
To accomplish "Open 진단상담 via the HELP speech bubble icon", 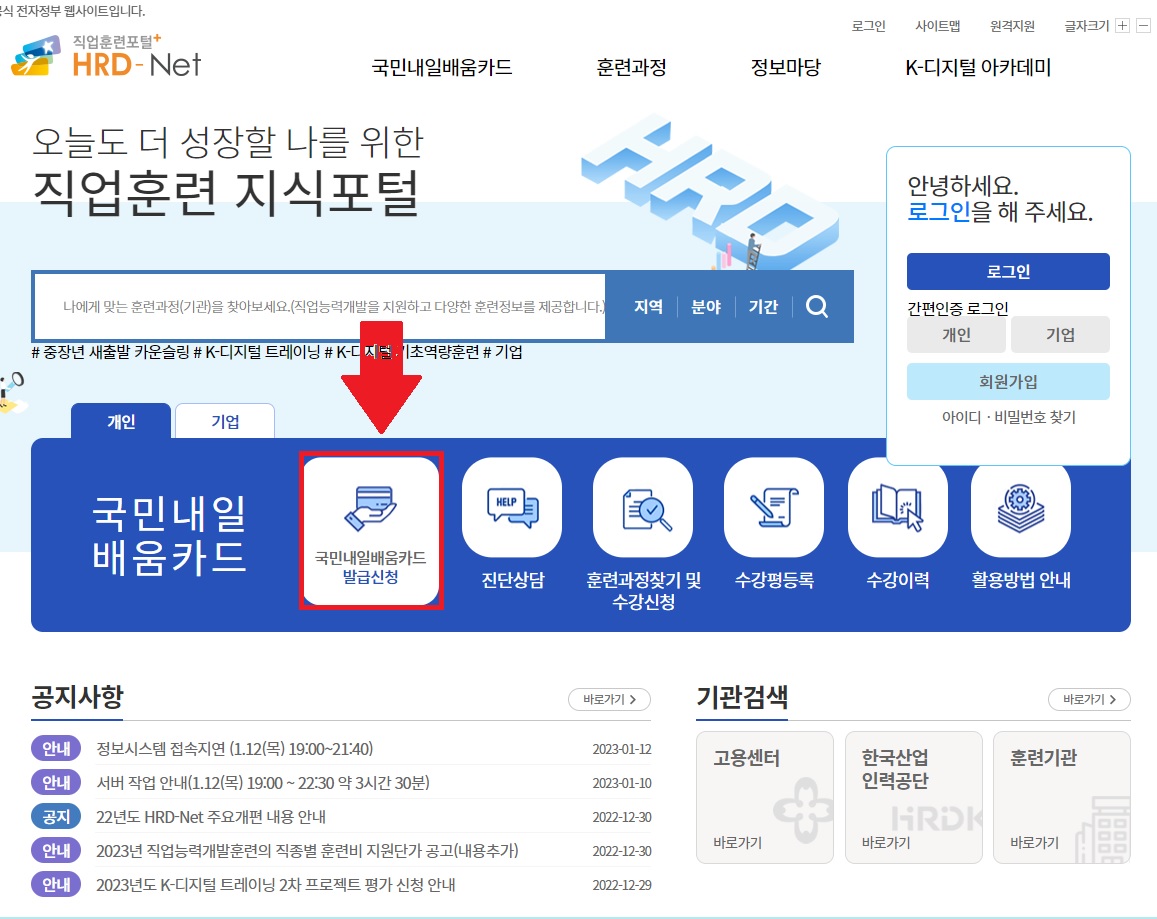I will click(x=512, y=508).
